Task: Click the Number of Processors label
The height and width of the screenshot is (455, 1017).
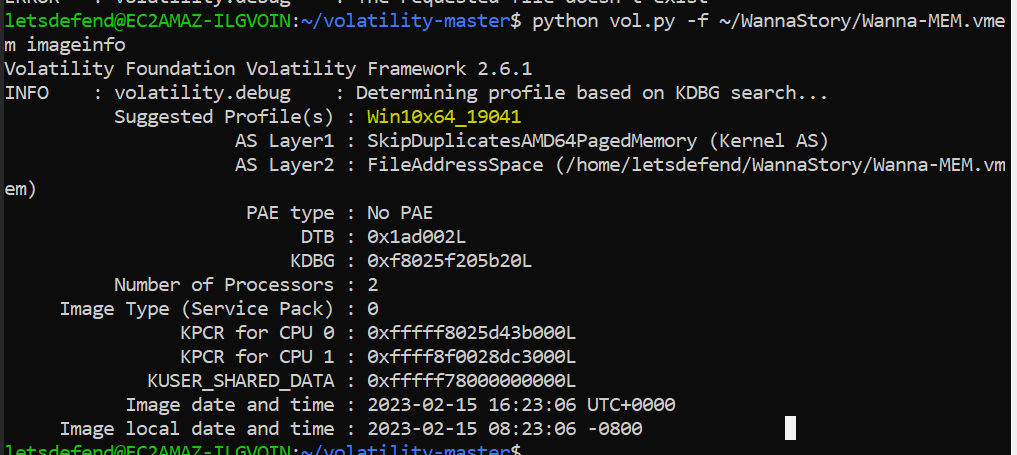Action: point(225,285)
